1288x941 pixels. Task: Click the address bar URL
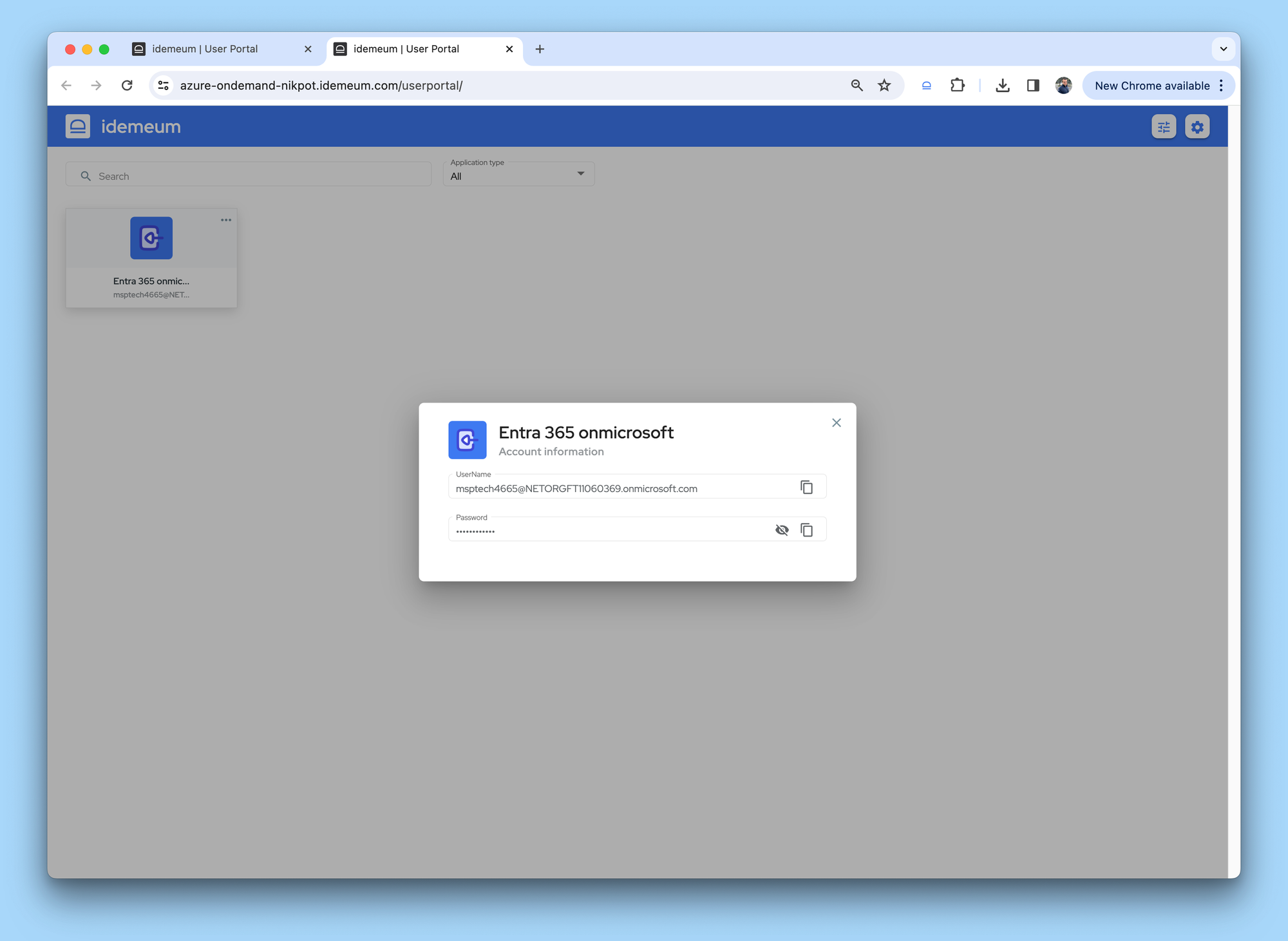tap(321, 86)
